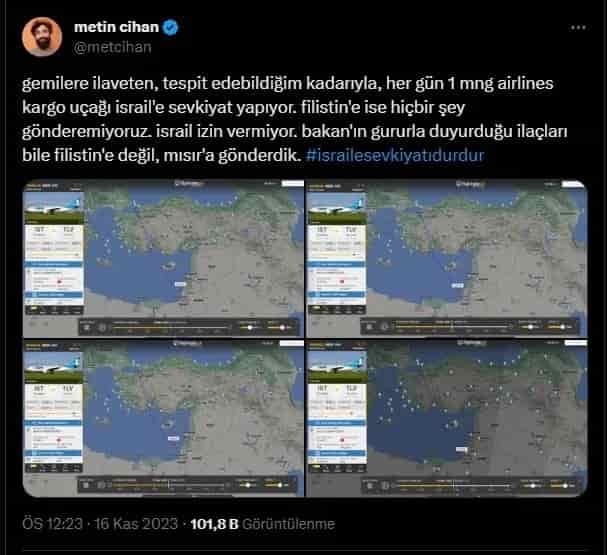Click the flight label marker in top-right map
The image size is (607, 555).
pyautogui.click(x=458, y=285)
